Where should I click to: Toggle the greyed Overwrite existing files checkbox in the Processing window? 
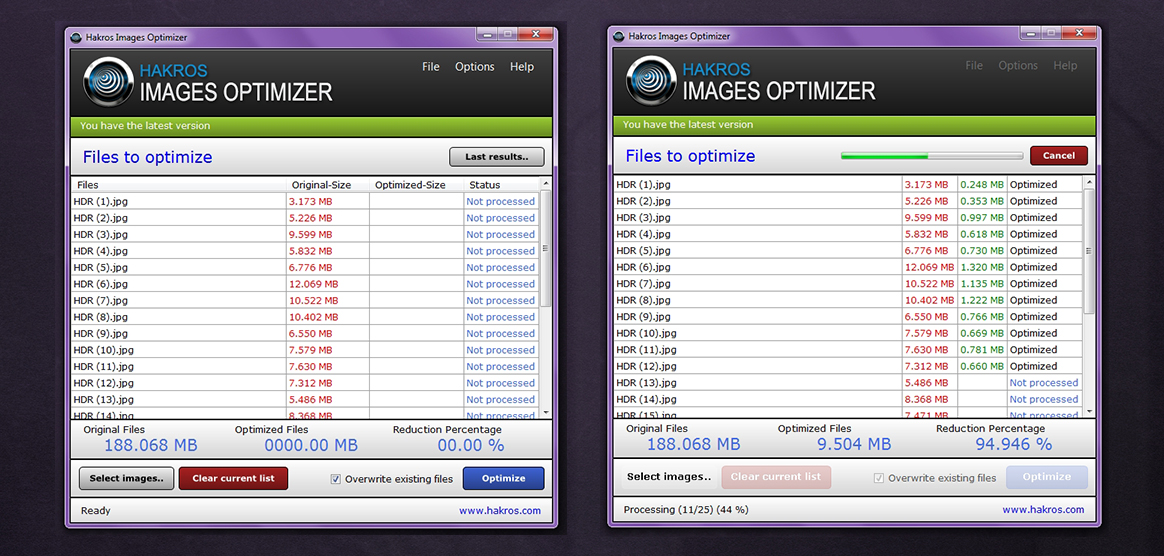pos(879,477)
